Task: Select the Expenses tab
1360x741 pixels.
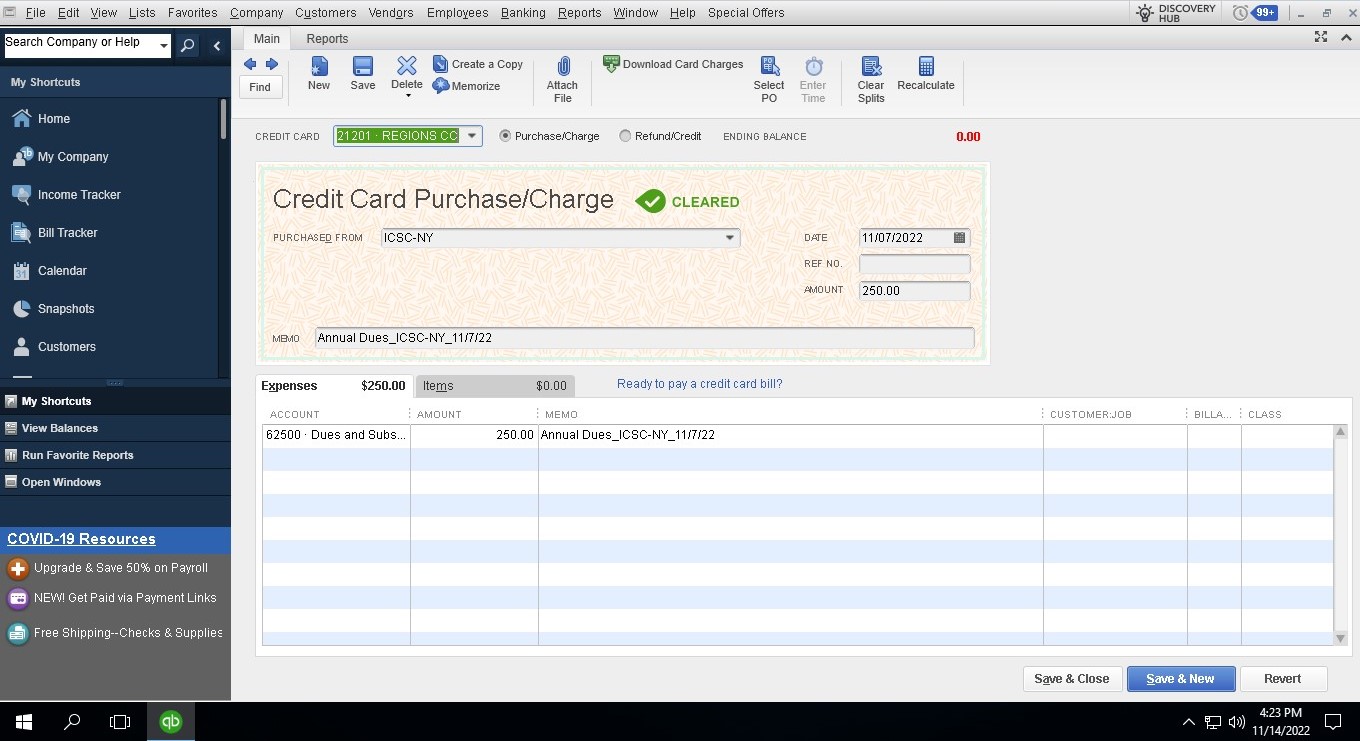Action: coord(333,386)
